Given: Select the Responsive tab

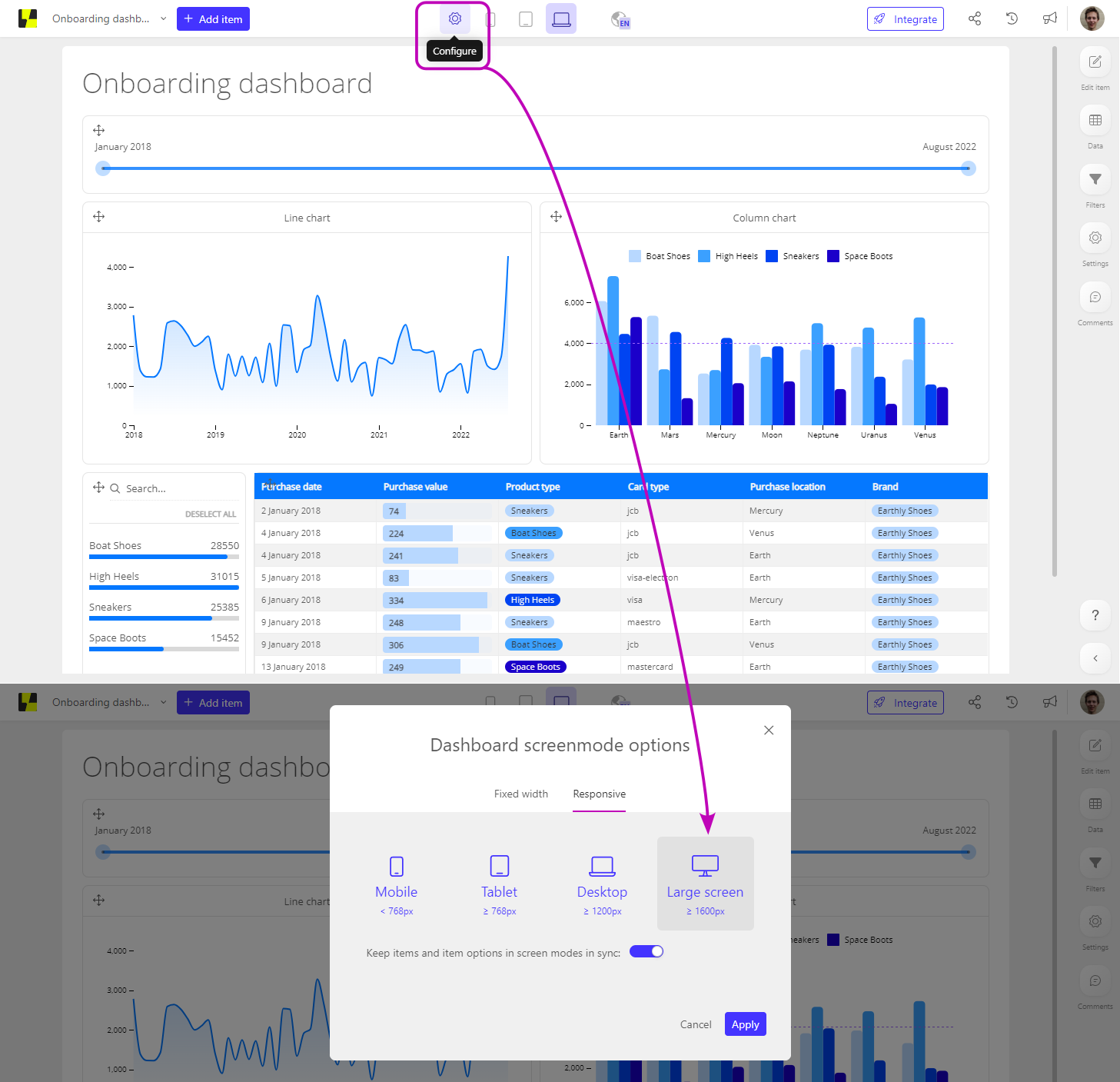Looking at the screenshot, I should [599, 794].
